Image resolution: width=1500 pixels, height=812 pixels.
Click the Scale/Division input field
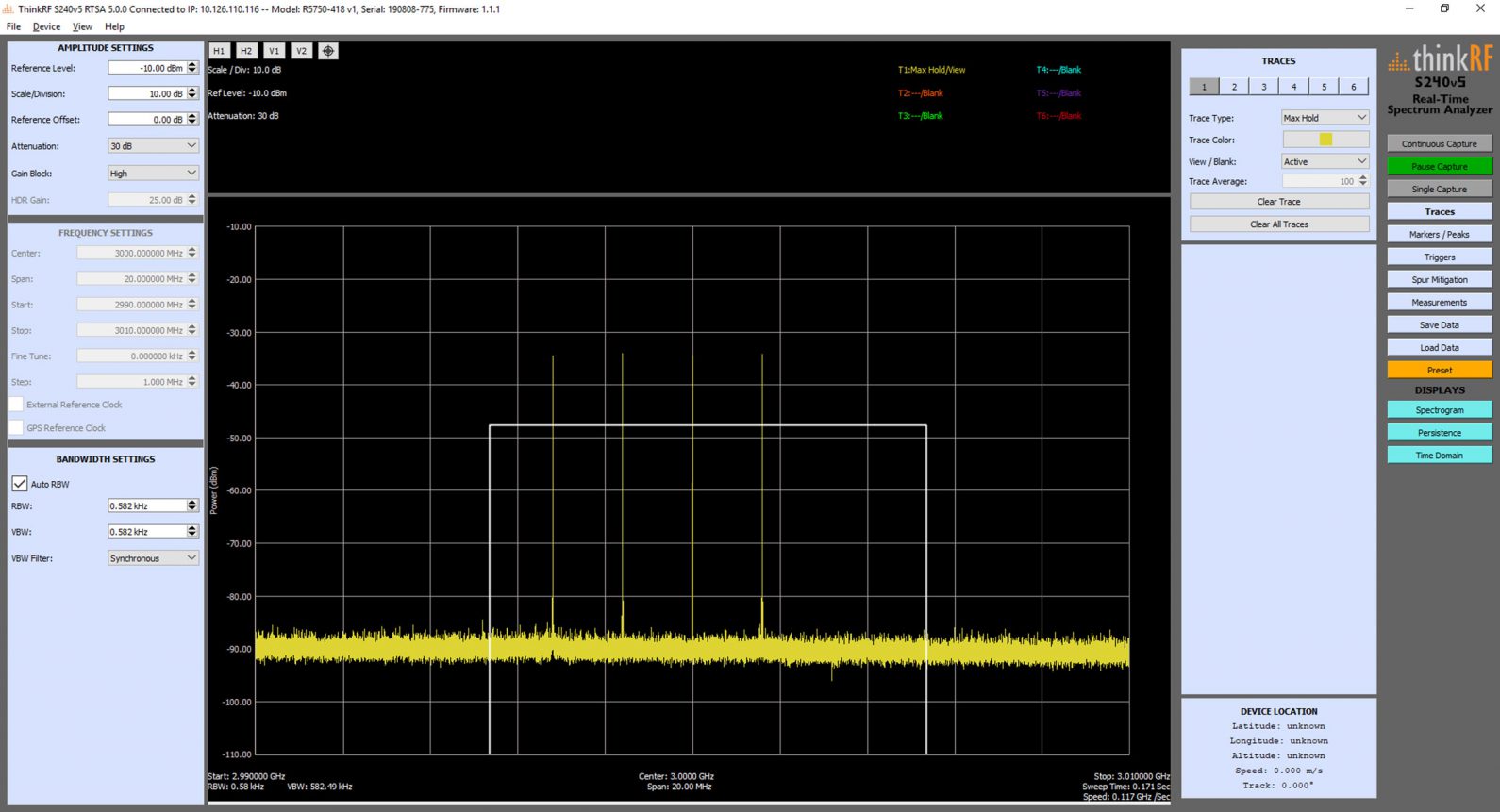tap(147, 93)
